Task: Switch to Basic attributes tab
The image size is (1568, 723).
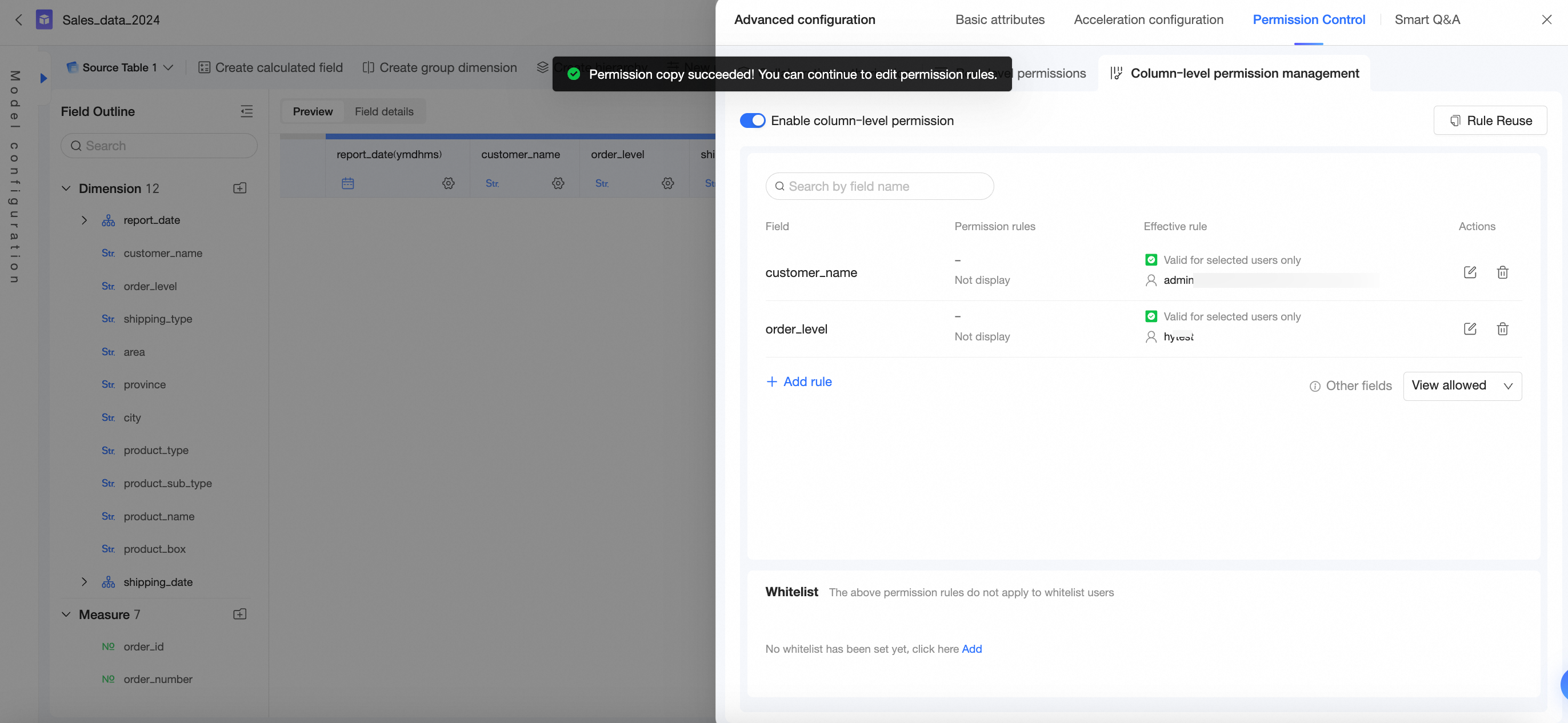Action: 999,20
